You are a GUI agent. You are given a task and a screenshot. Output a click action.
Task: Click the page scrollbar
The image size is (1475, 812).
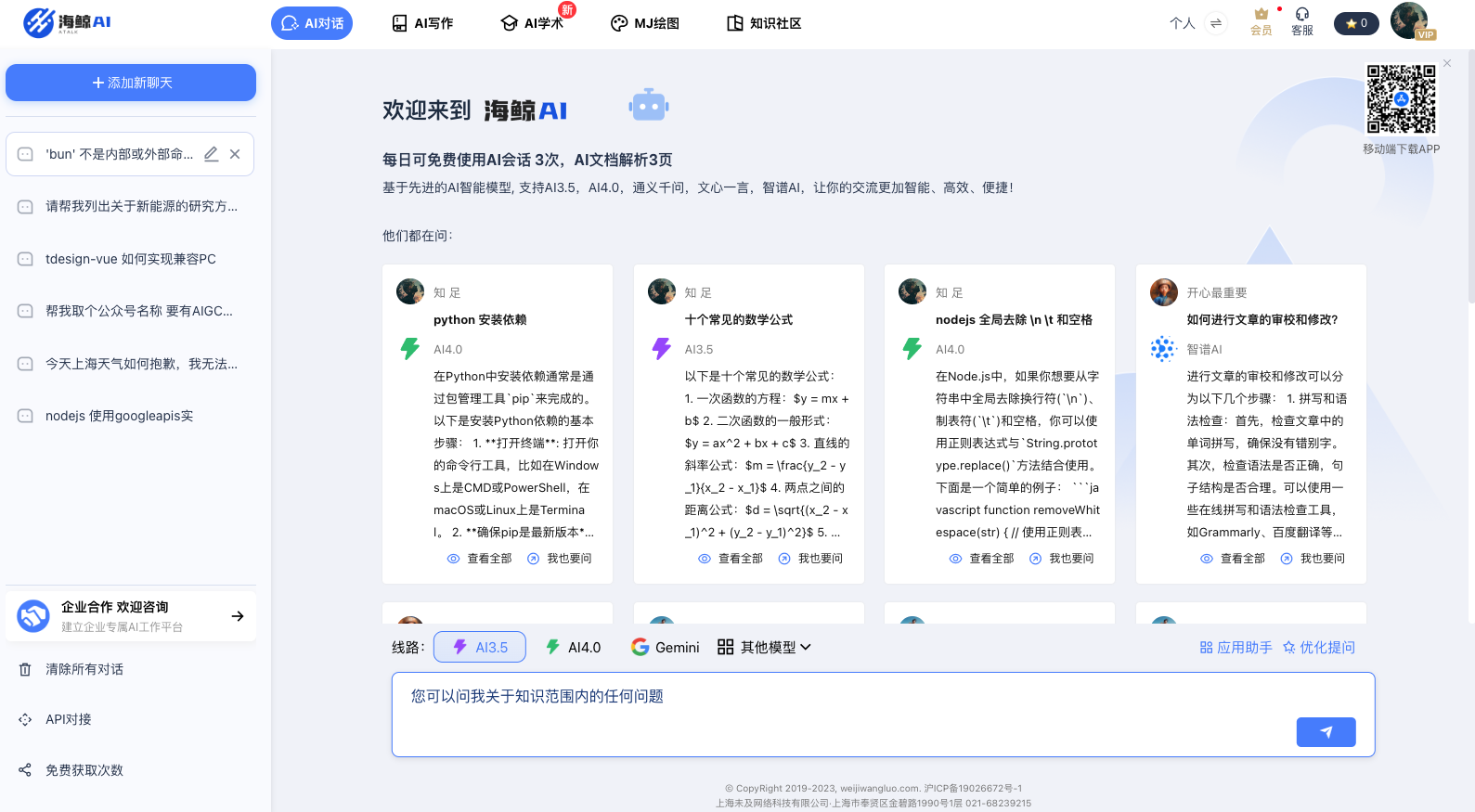click(1470, 176)
